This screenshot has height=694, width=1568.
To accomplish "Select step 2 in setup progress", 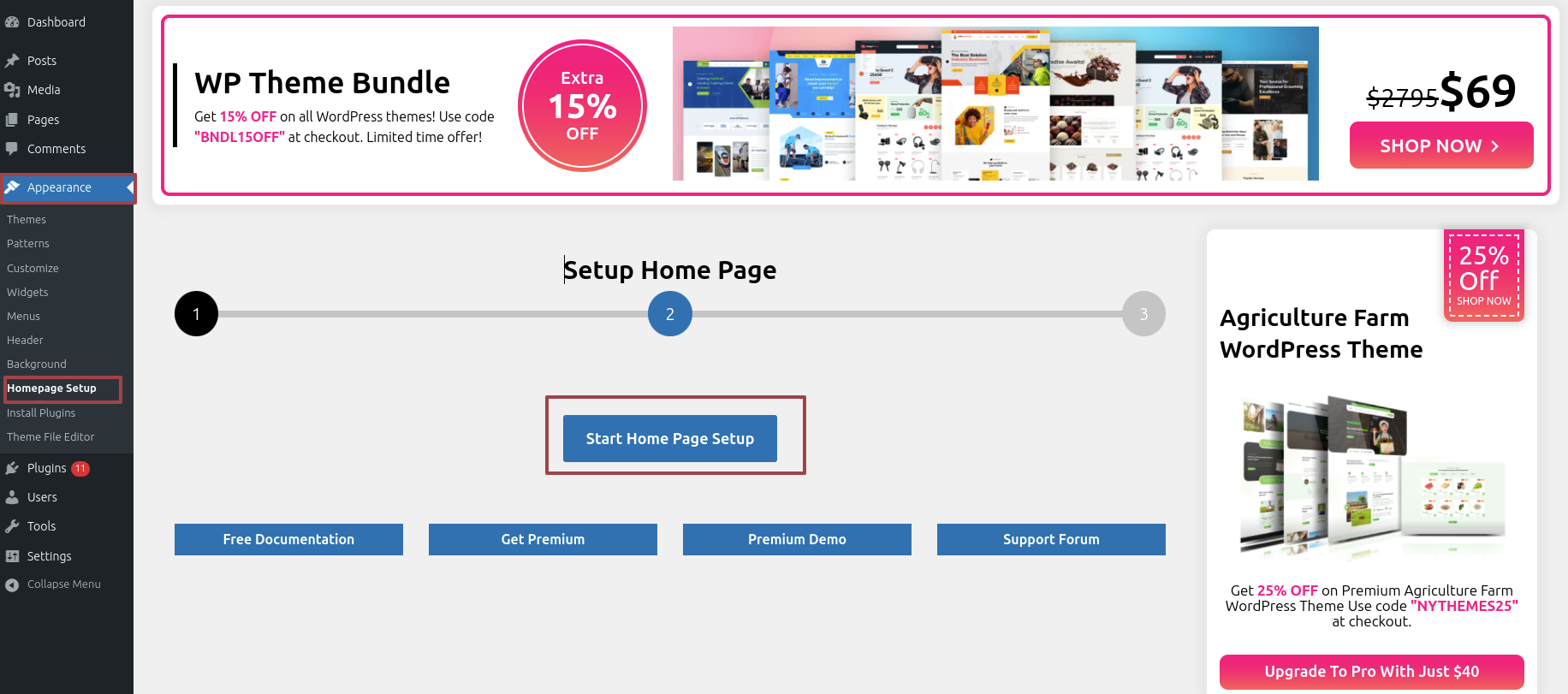I will [x=670, y=314].
